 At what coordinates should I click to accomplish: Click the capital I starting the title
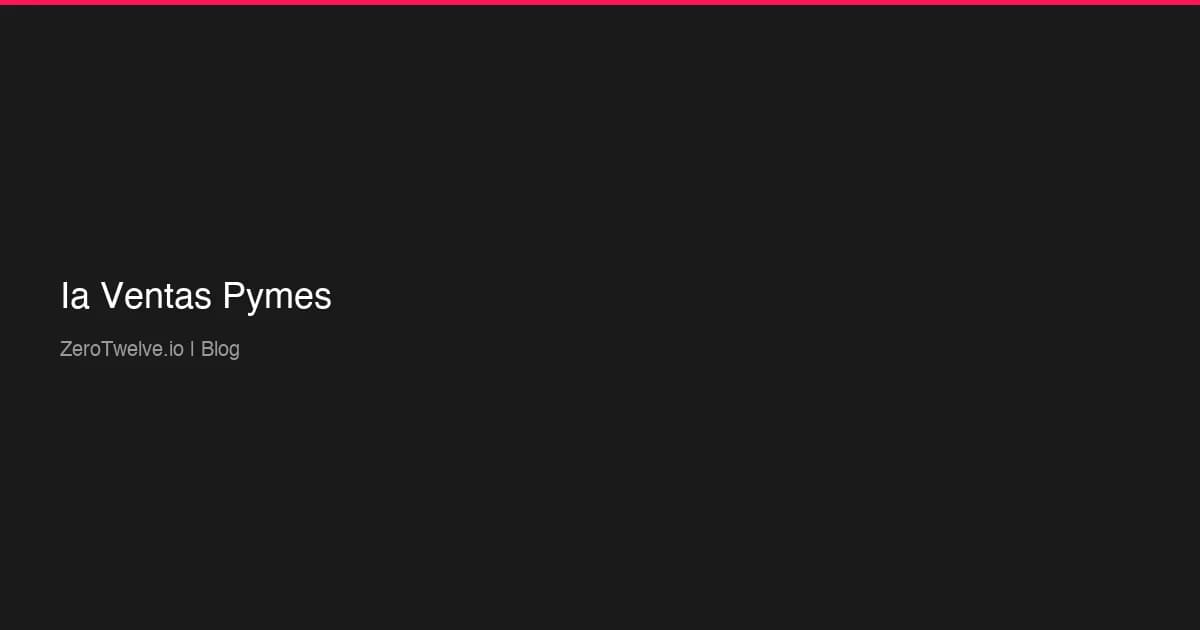(64, 296)
